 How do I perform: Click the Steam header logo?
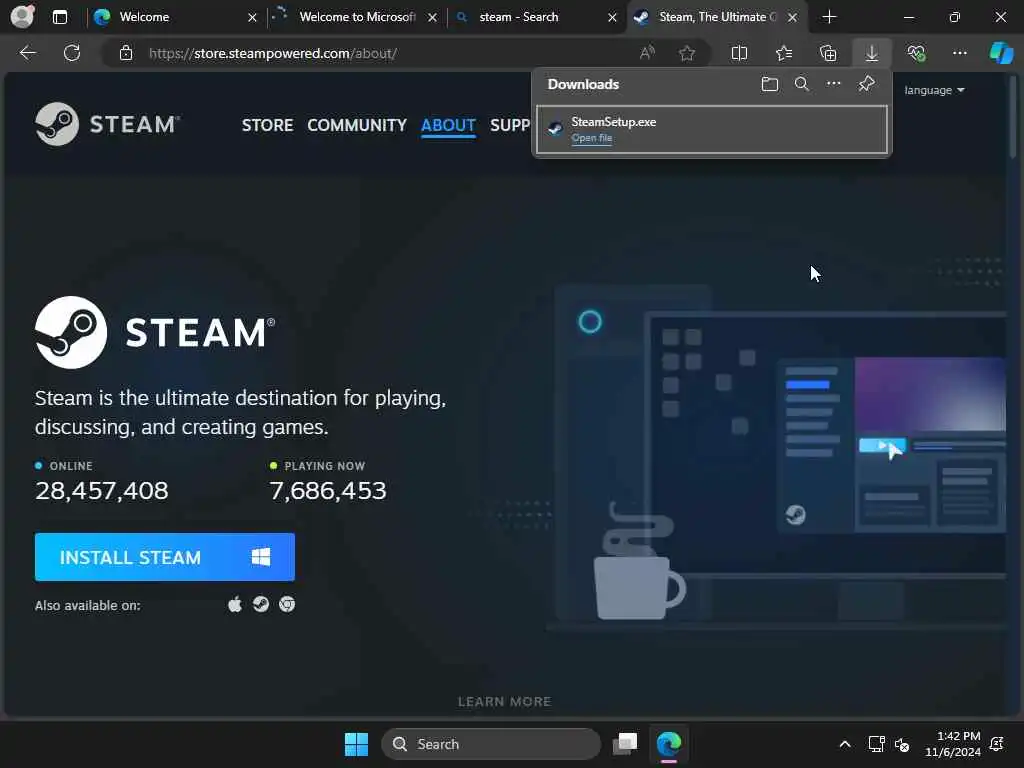[x=107, y=124]
